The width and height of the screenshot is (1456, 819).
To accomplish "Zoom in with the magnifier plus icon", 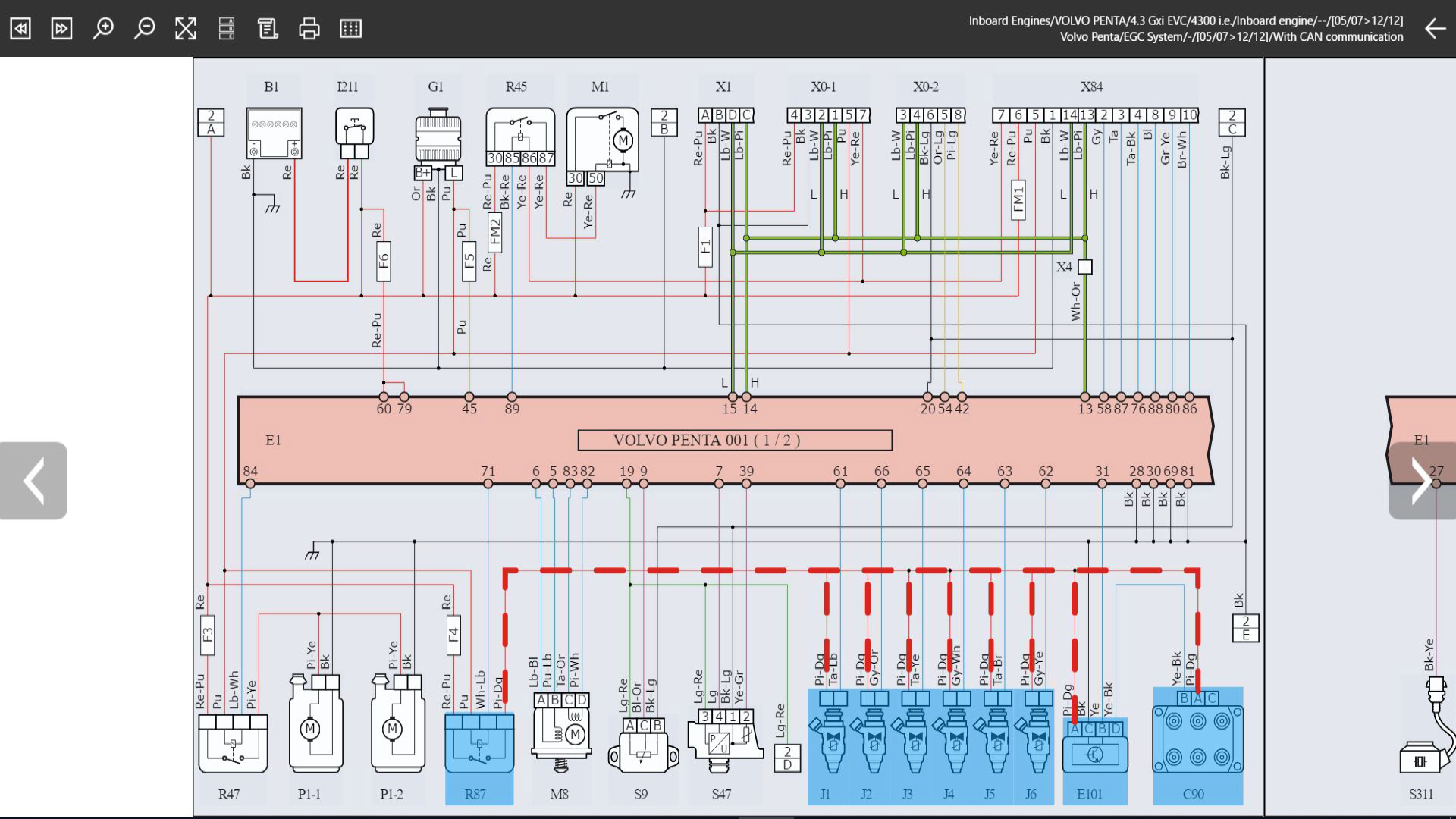I will click(103, 29).
